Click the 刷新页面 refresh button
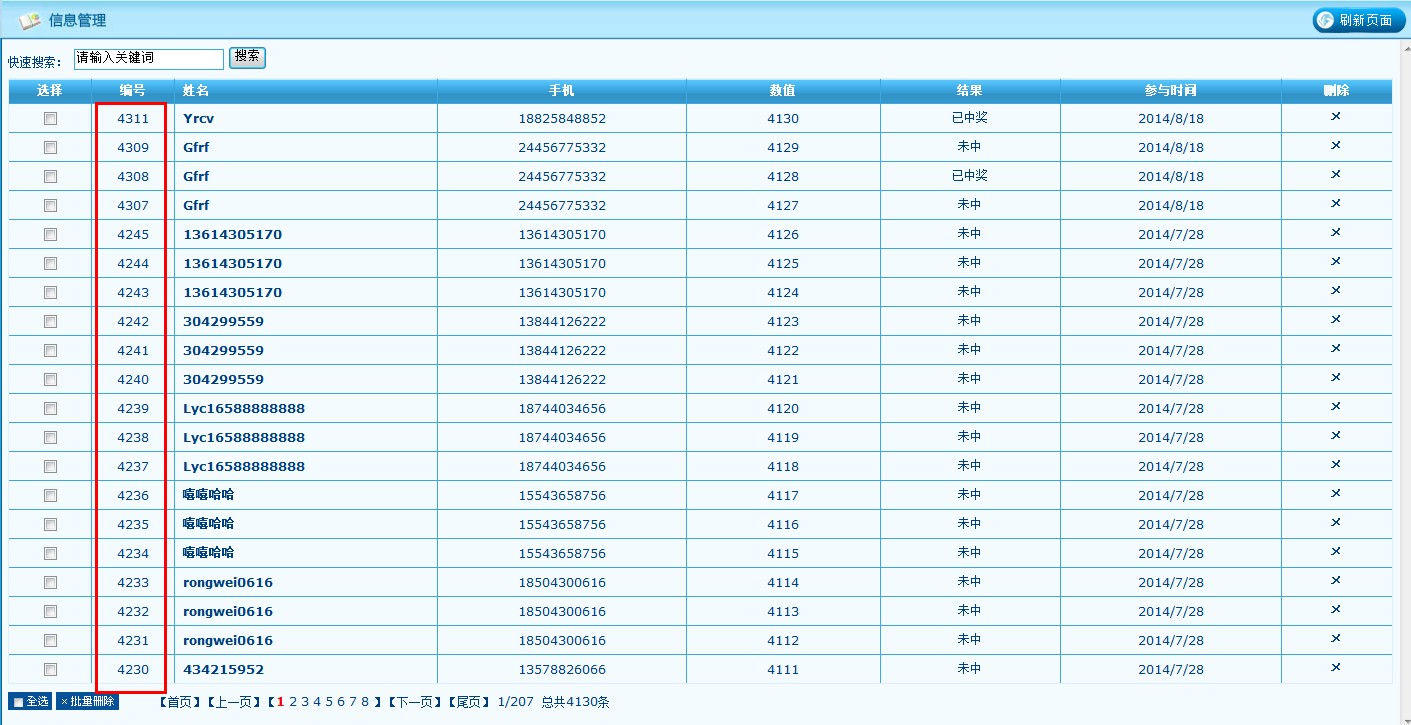 (x=1358, y=20)
